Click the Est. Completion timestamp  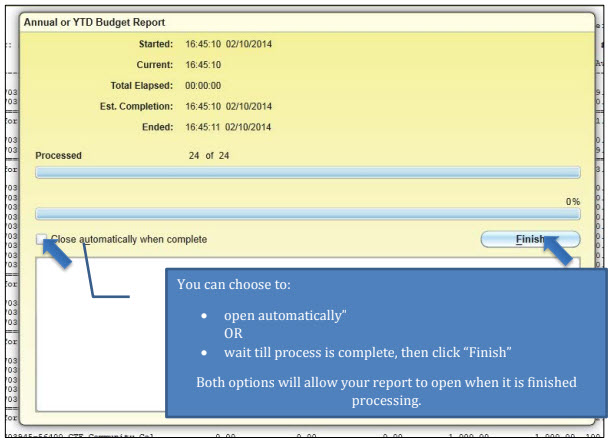pos(229,105)
